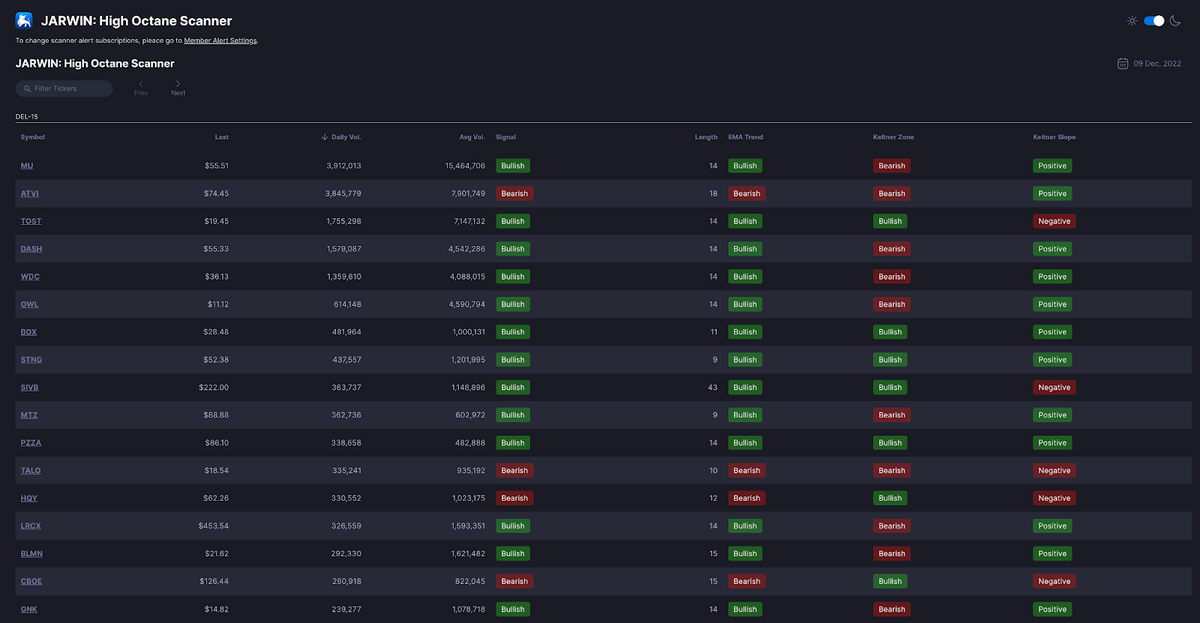Select the SIVB ticker link
Image resolution: width=1200 pixels, height=623 pixels.
pyautogui.click(x=30, y=388)
